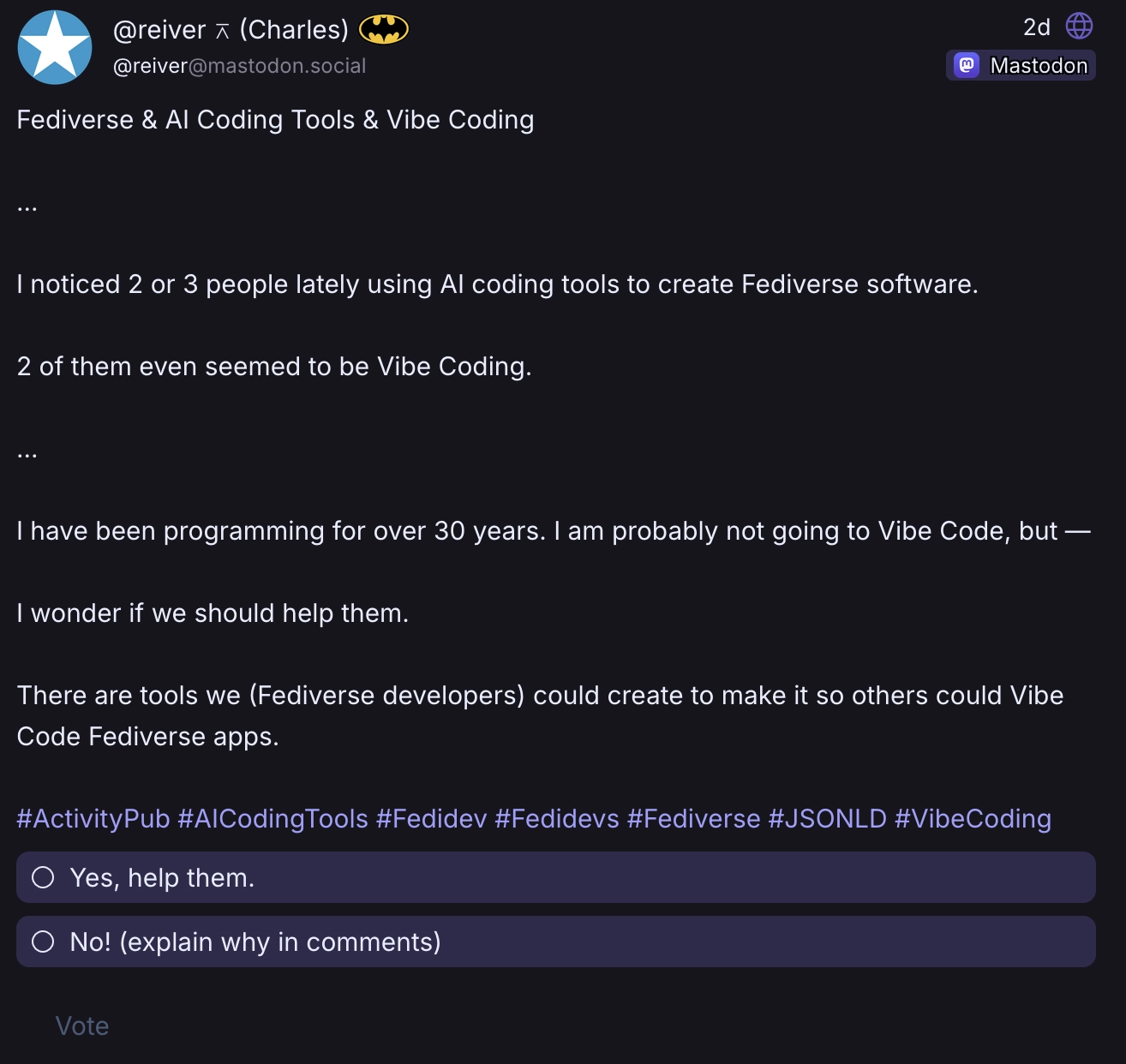Click the purple Mastodon logo icon
The height and width of the screenshot is (1064, 1126).
(x=967, y=65)
